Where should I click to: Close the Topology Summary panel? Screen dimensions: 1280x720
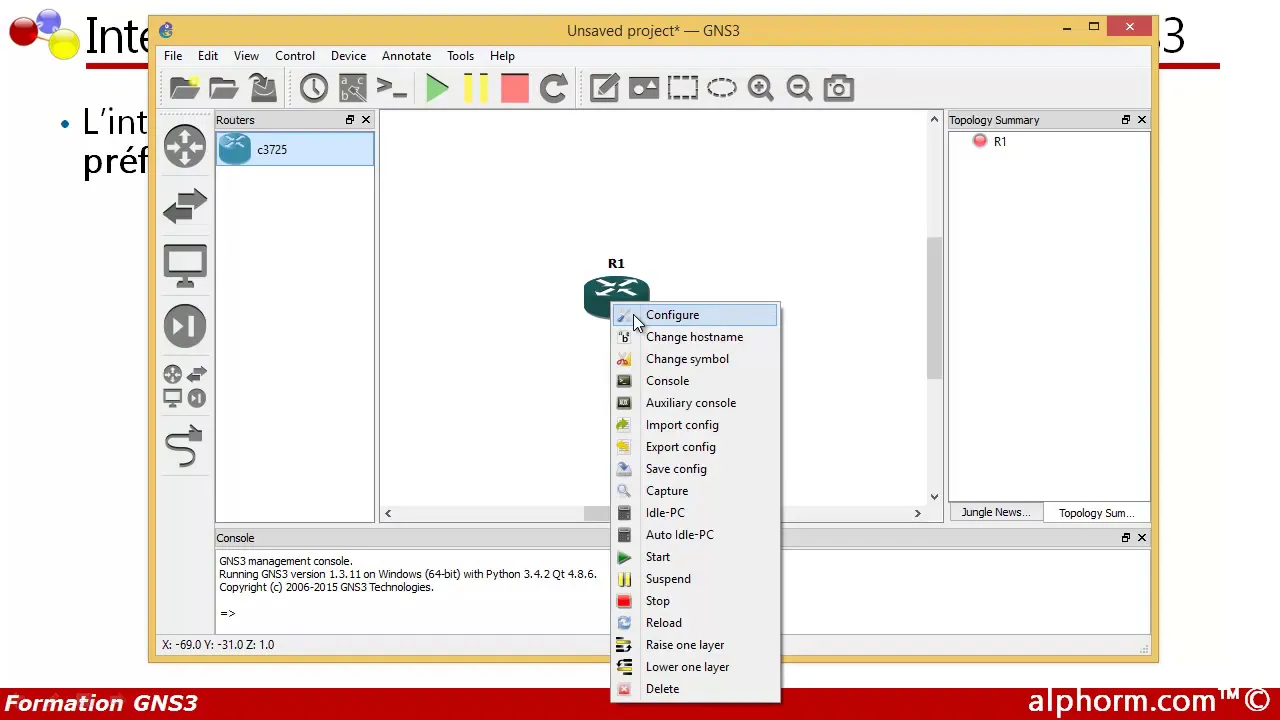tap(1142, 120)
